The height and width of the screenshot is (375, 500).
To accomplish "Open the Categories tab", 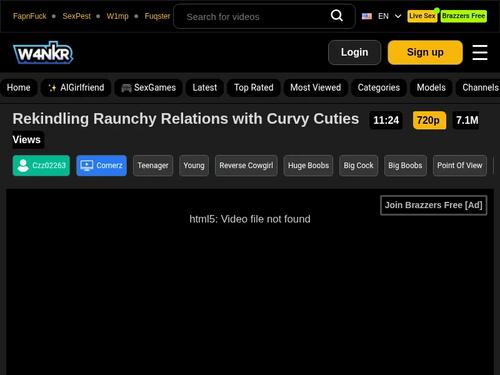I will pos(379,88).
